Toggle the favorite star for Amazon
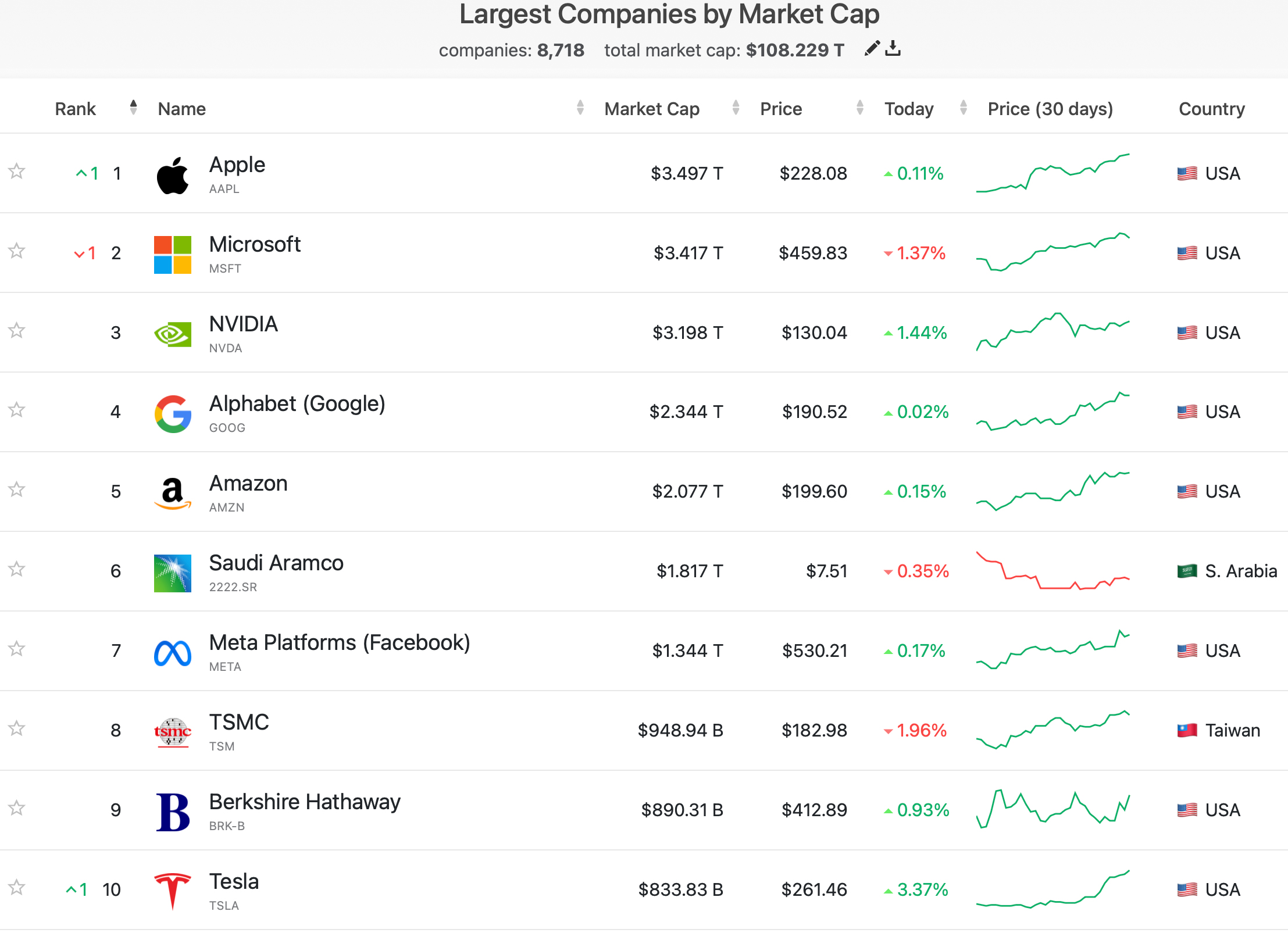The image size is (1288, 940). coord(17,489)
